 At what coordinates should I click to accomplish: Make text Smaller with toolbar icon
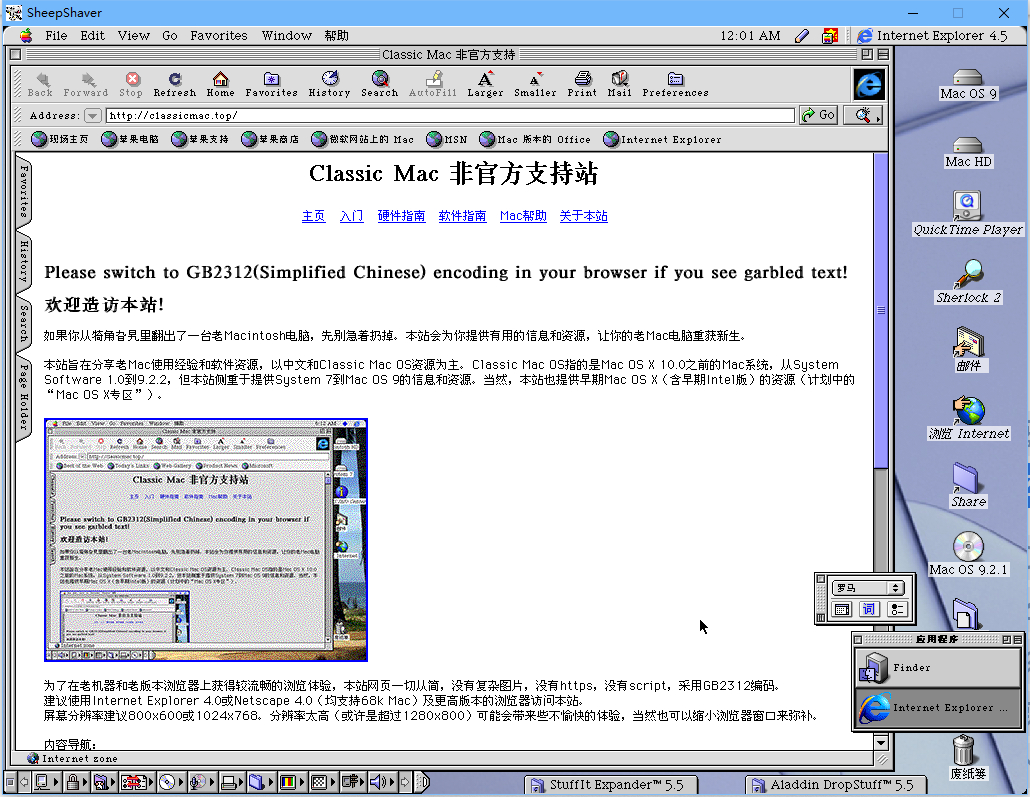tap(535, 84)
